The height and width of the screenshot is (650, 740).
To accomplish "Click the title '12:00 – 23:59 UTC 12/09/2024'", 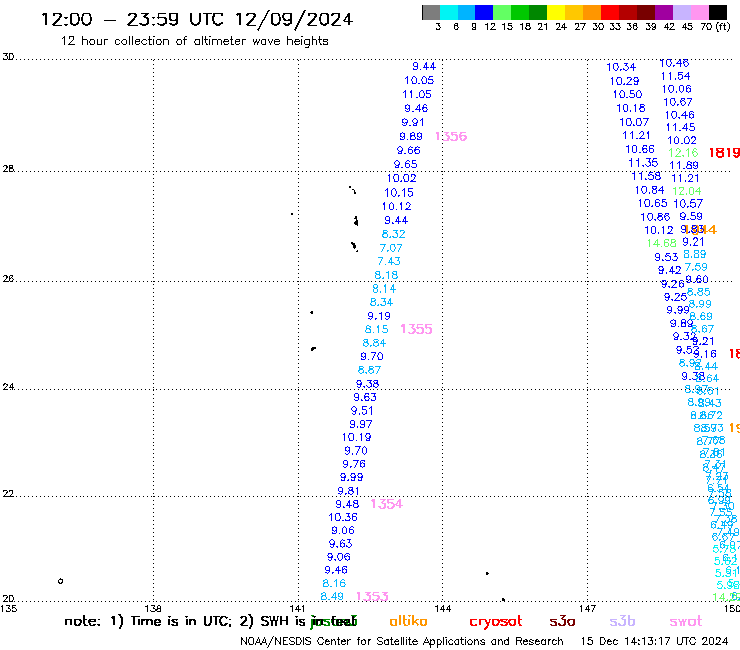I will (197, 20).
